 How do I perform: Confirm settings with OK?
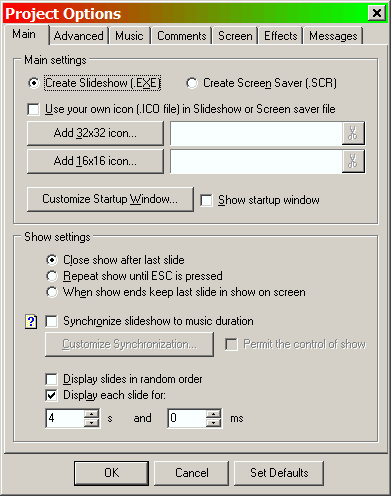[x=111, y=473]
